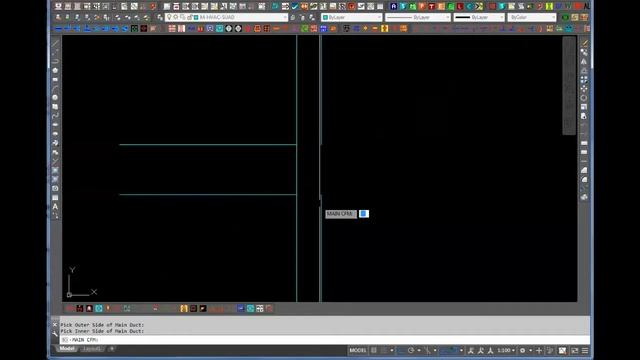The image size is (640, 360).
Task: Toggle Isometric drafting in status bar
Action: [427, 350]
